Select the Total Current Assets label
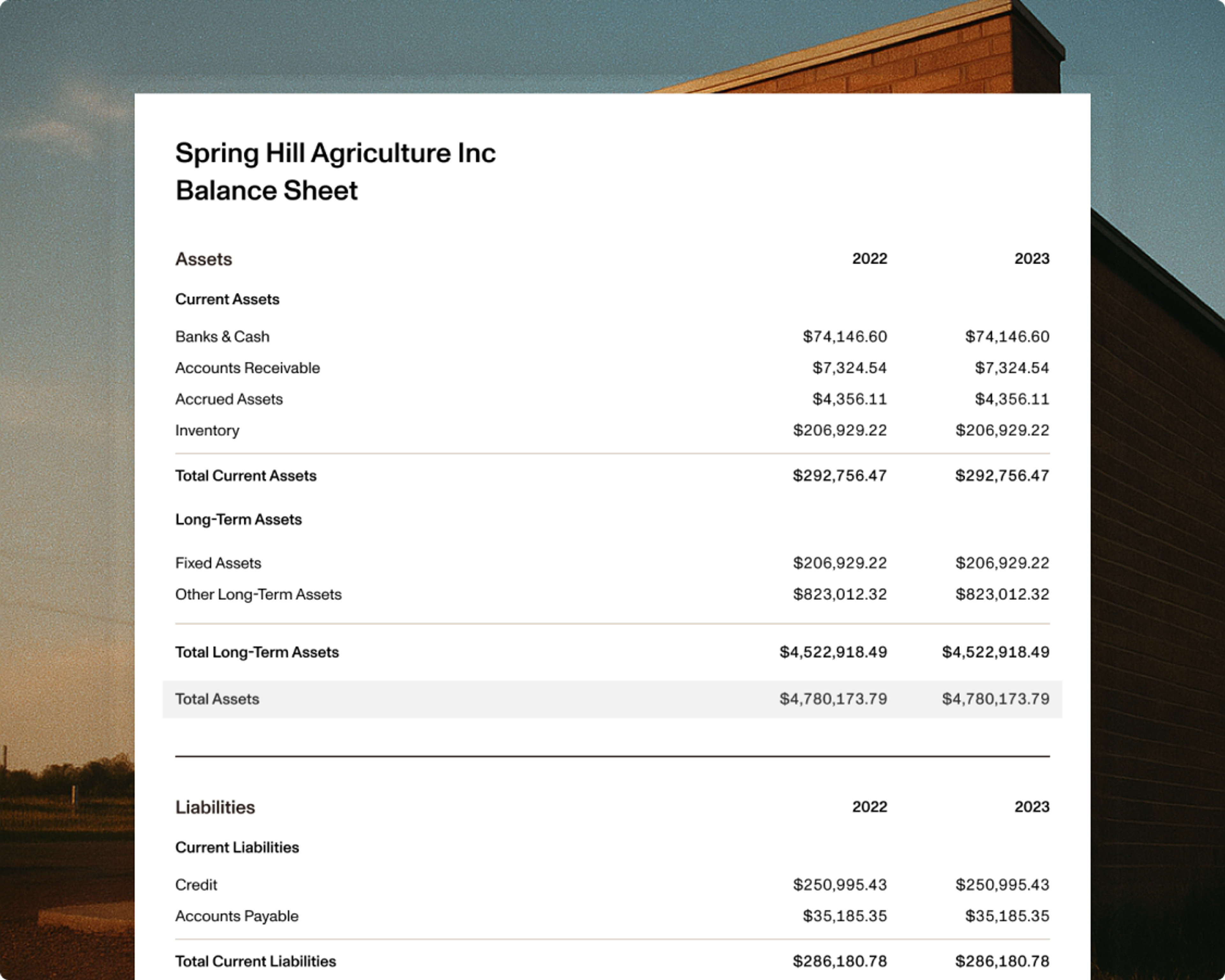This screenshot has width=1225, height=980. pyautogui.click(x=245, y=476)
